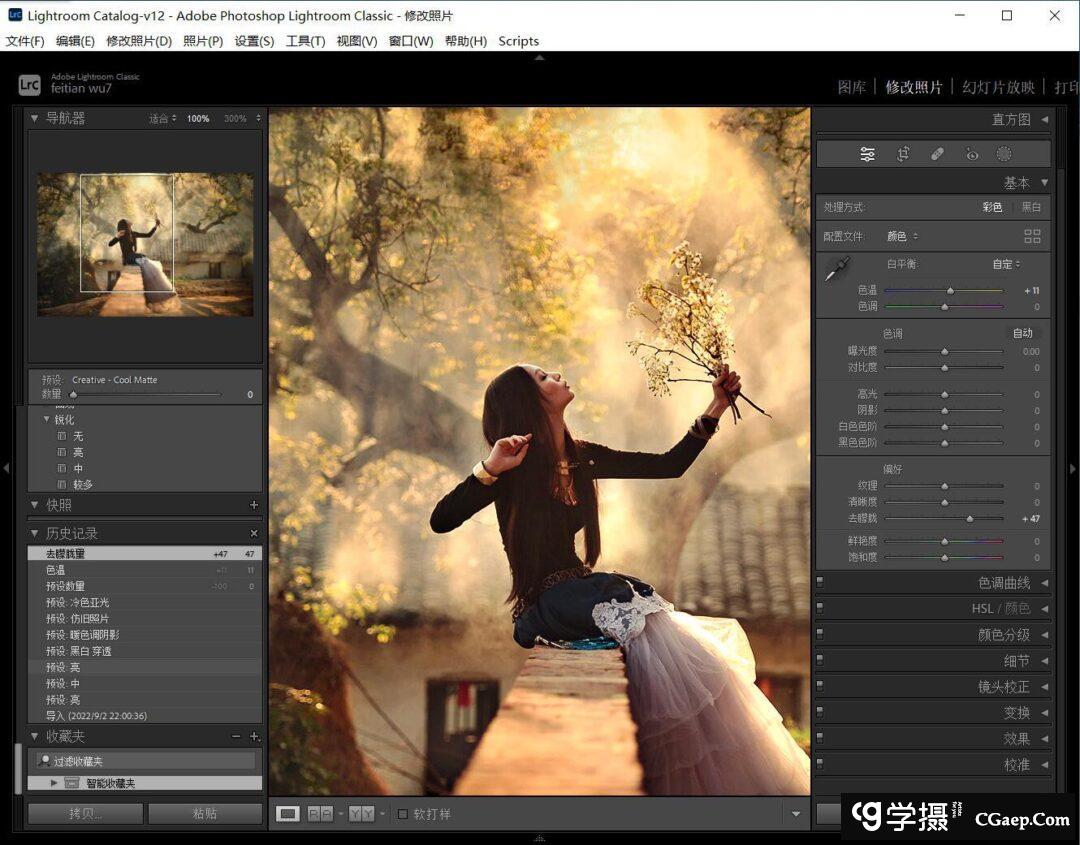Switch processing mode to 黑白
This screenshot has width=1080, height=845.
[1030, 207]
